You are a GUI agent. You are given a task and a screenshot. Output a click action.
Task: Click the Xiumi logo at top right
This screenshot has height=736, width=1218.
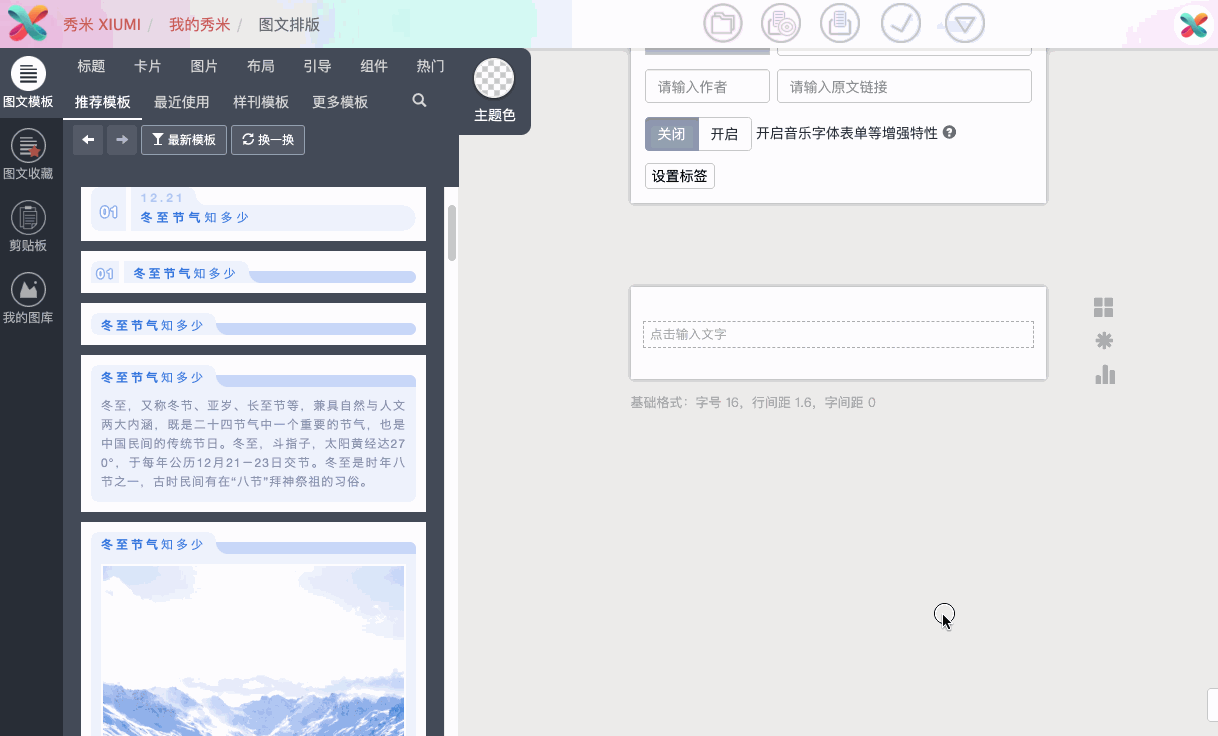tap(1193, 24)
